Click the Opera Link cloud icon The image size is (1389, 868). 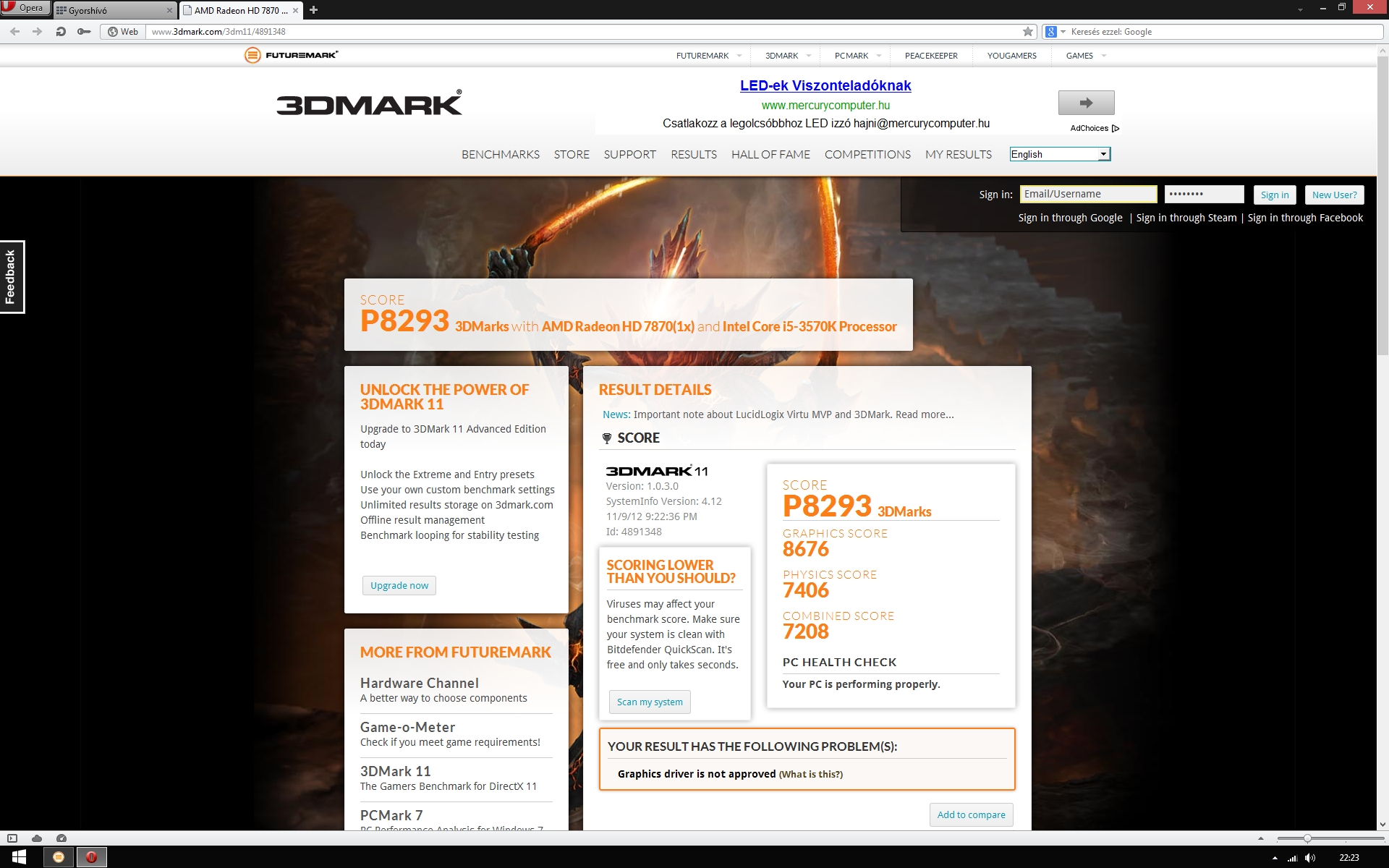37,838
